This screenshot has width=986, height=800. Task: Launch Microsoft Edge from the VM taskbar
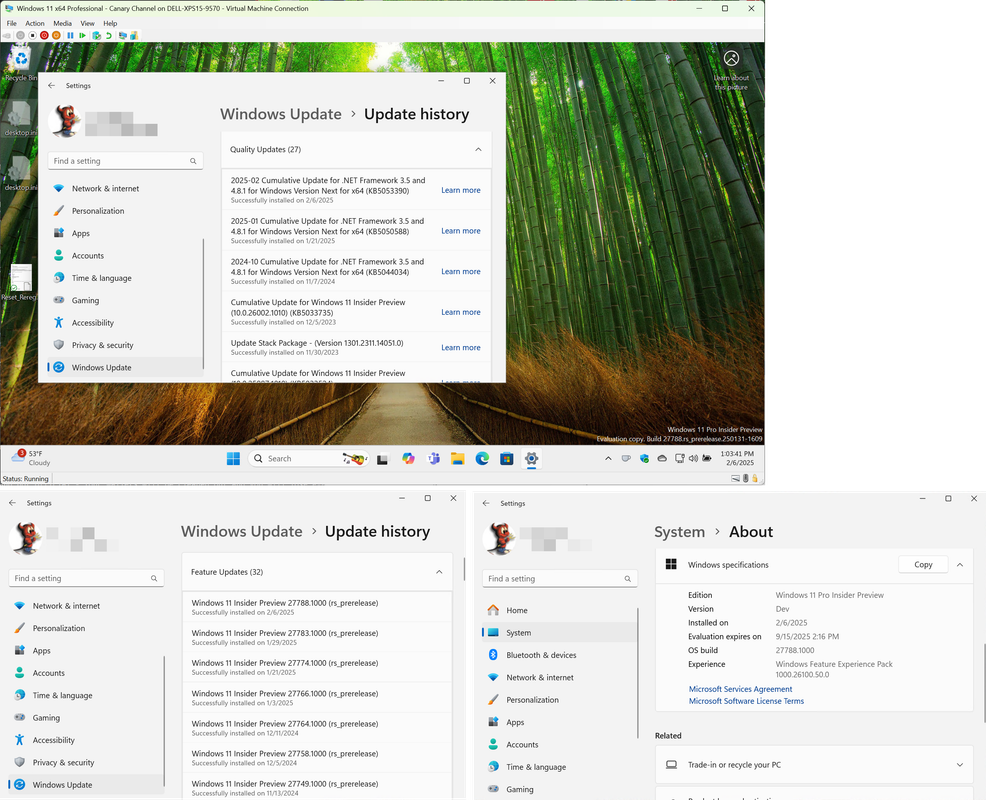tap(482, 458)
